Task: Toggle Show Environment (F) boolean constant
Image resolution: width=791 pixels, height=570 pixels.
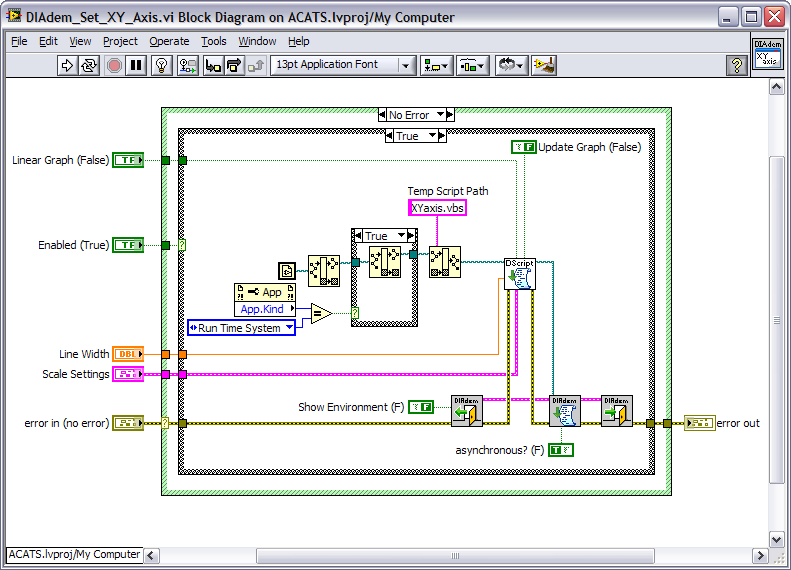Action: coord(421,407)
